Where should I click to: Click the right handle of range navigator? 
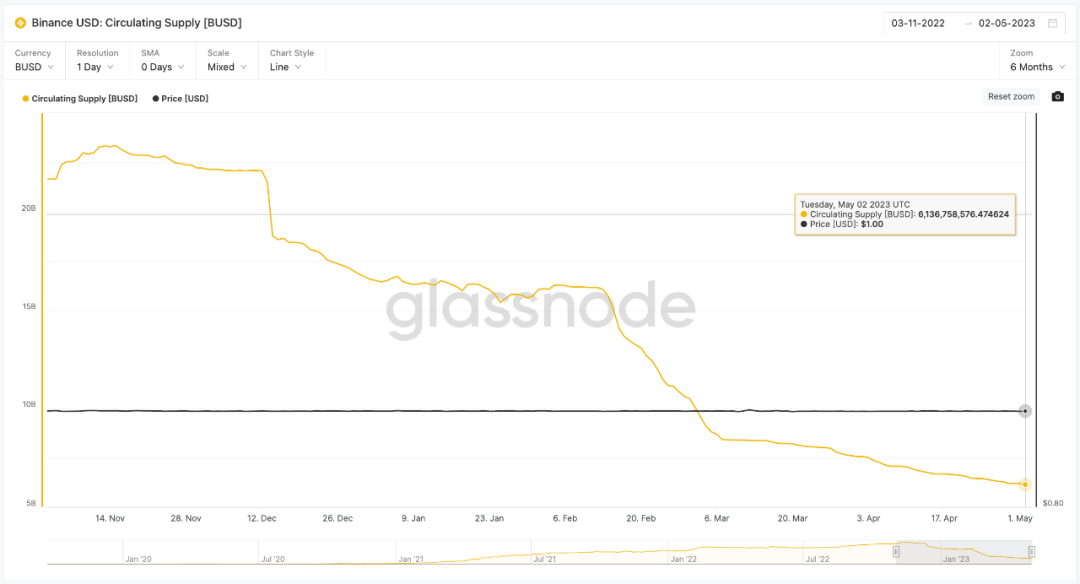coord(1031,552)
